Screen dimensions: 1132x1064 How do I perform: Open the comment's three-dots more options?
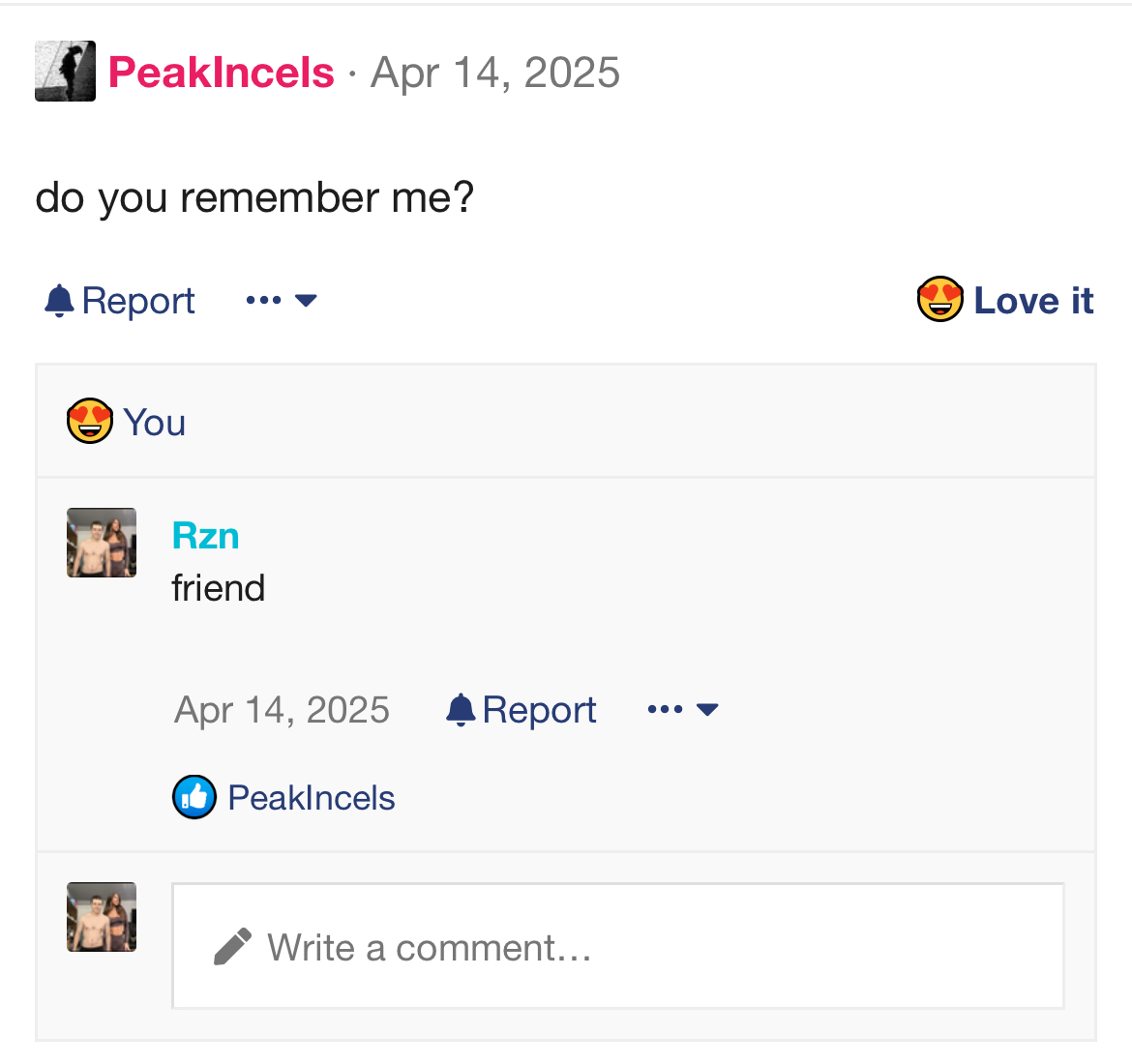tap(665, 710)
